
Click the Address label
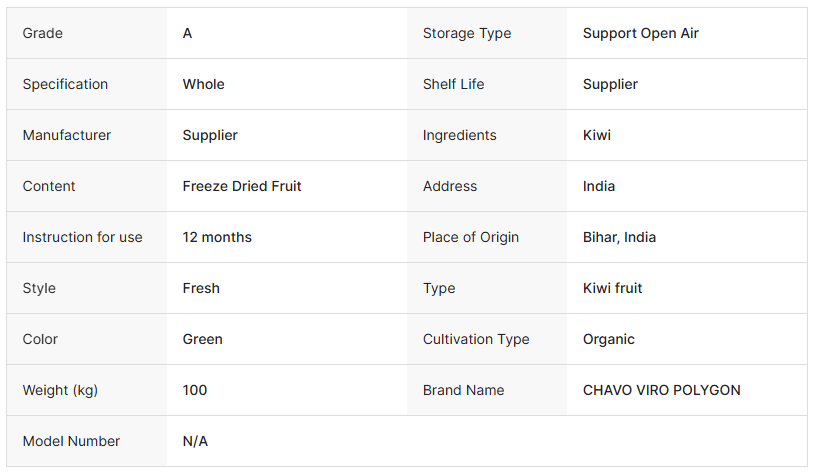click(x=450, y=186)
